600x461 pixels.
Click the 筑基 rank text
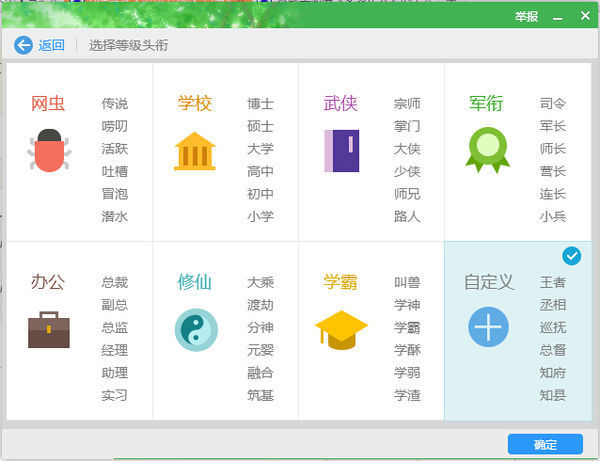click(261, 395)
